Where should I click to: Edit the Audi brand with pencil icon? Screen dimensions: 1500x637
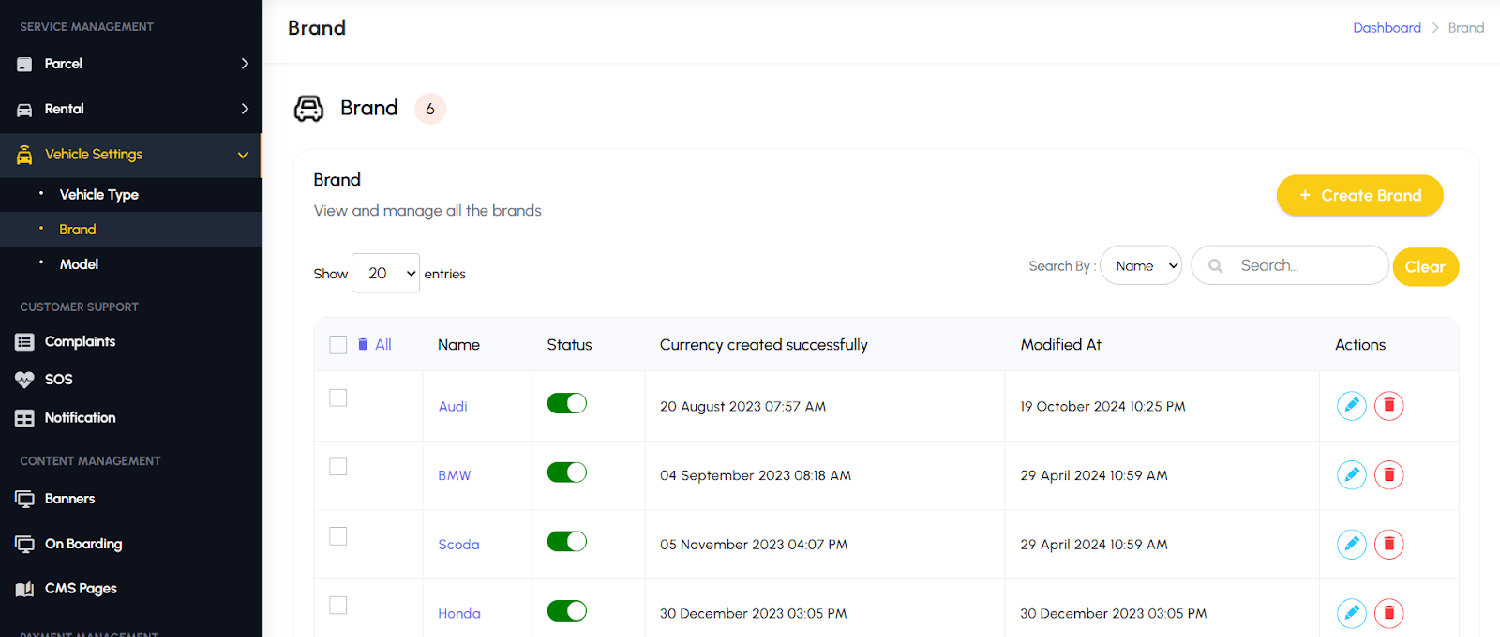coord(1351,406)
